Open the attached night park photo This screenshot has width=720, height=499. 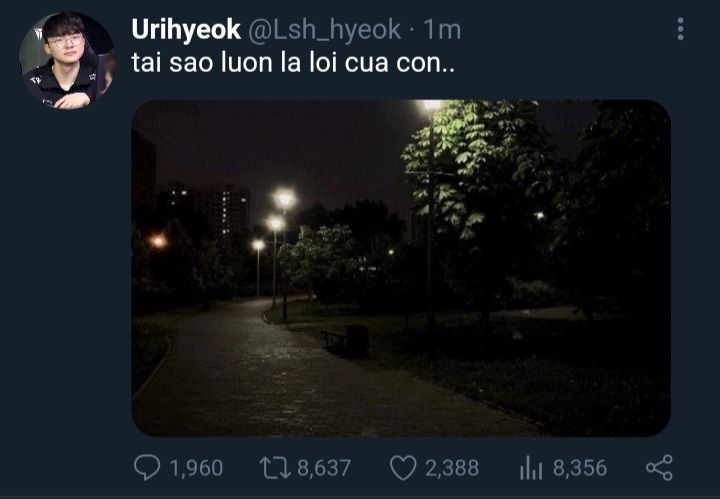coord(401,268)
